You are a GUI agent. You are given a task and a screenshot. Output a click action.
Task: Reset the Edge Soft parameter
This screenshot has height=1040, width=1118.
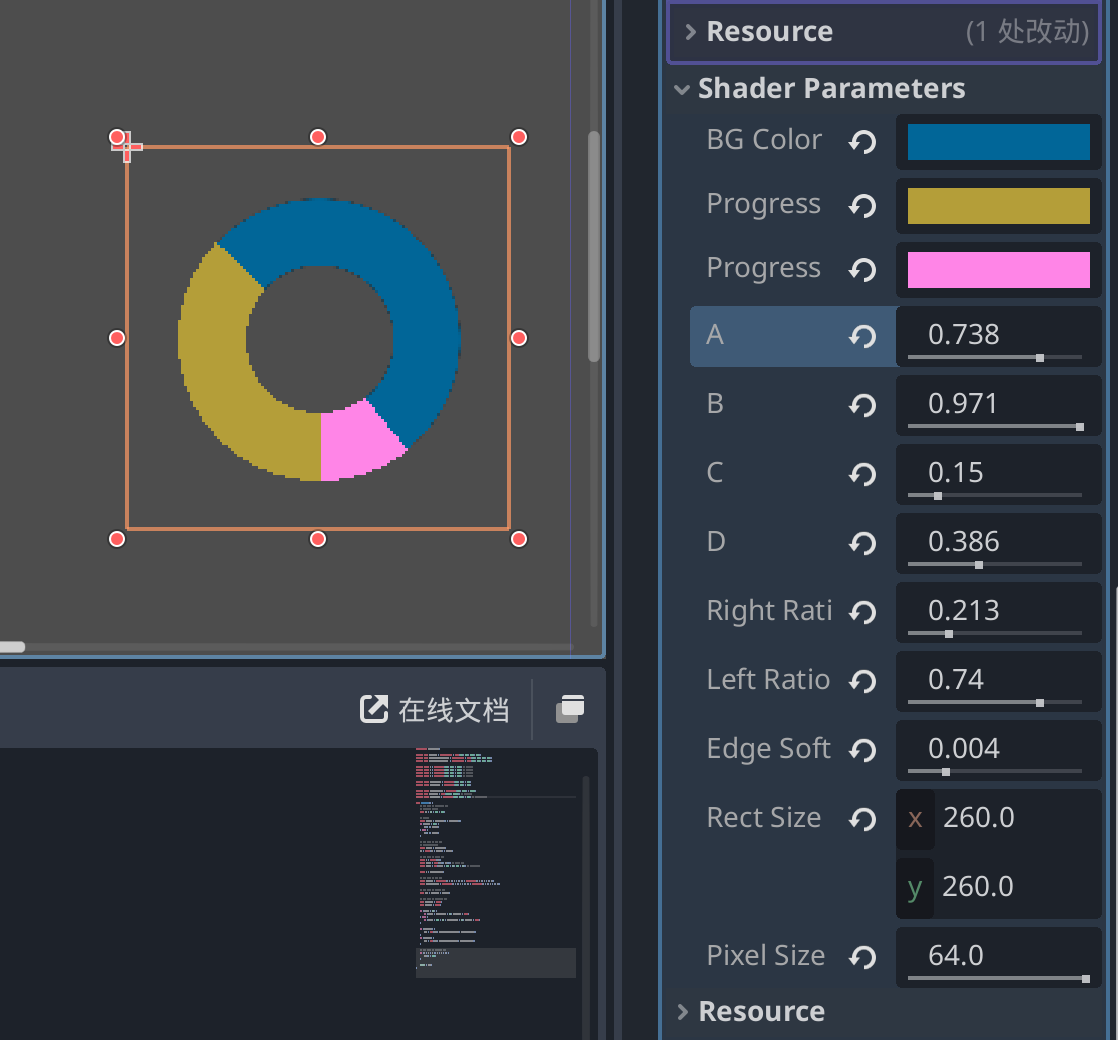[862, 750]
